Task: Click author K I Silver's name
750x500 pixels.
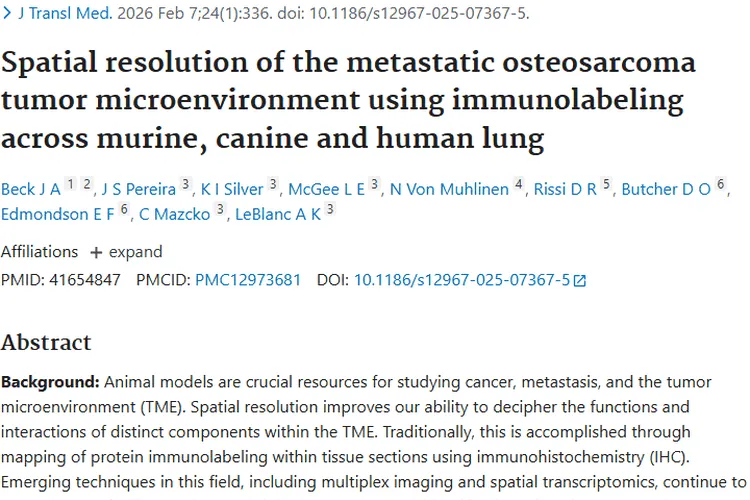Action: coord(232,189)
